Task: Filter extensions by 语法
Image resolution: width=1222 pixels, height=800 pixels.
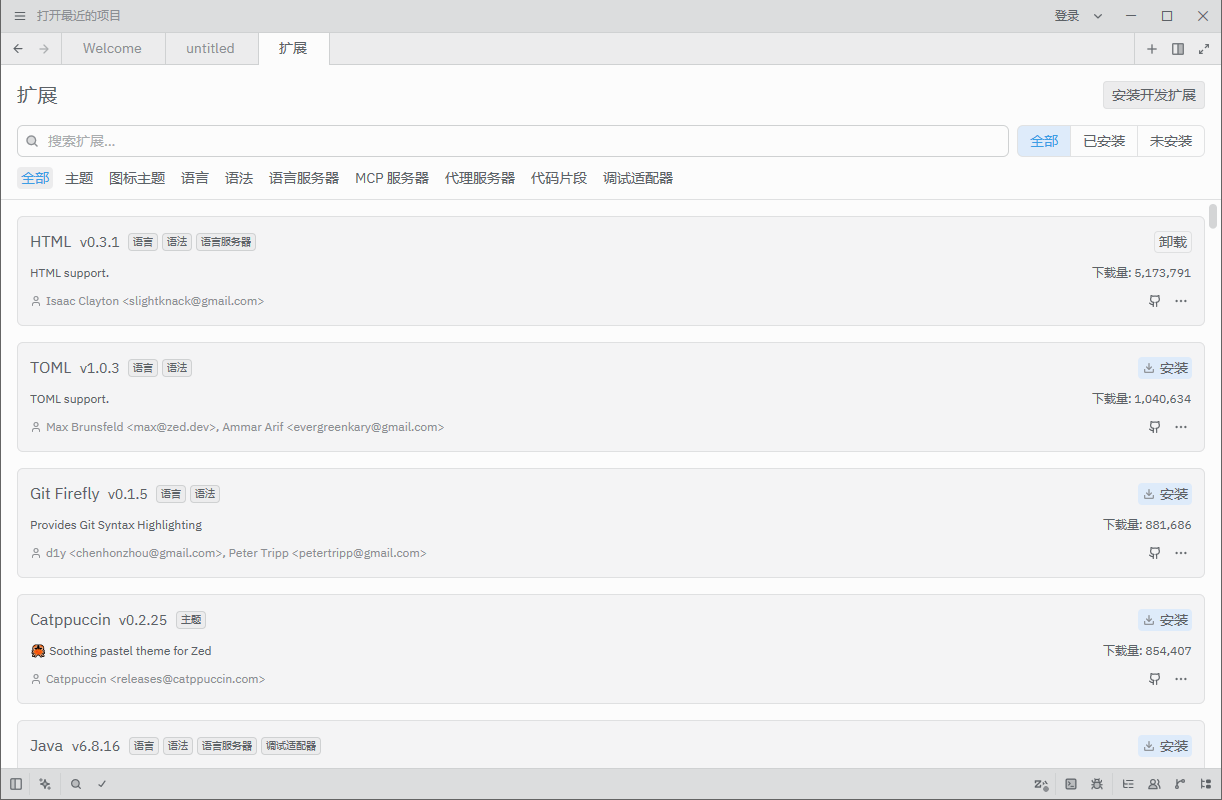Action: point(239,178)
